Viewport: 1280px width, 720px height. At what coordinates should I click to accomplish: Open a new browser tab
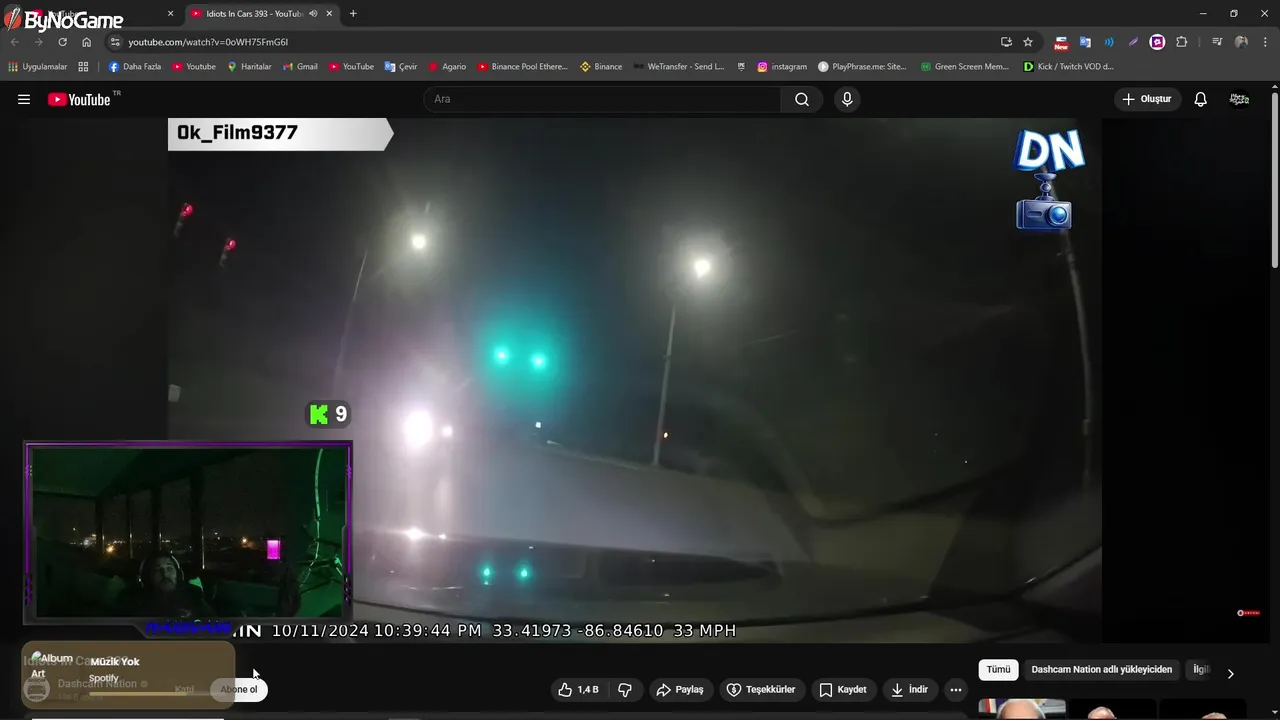[x=353, y=13]
